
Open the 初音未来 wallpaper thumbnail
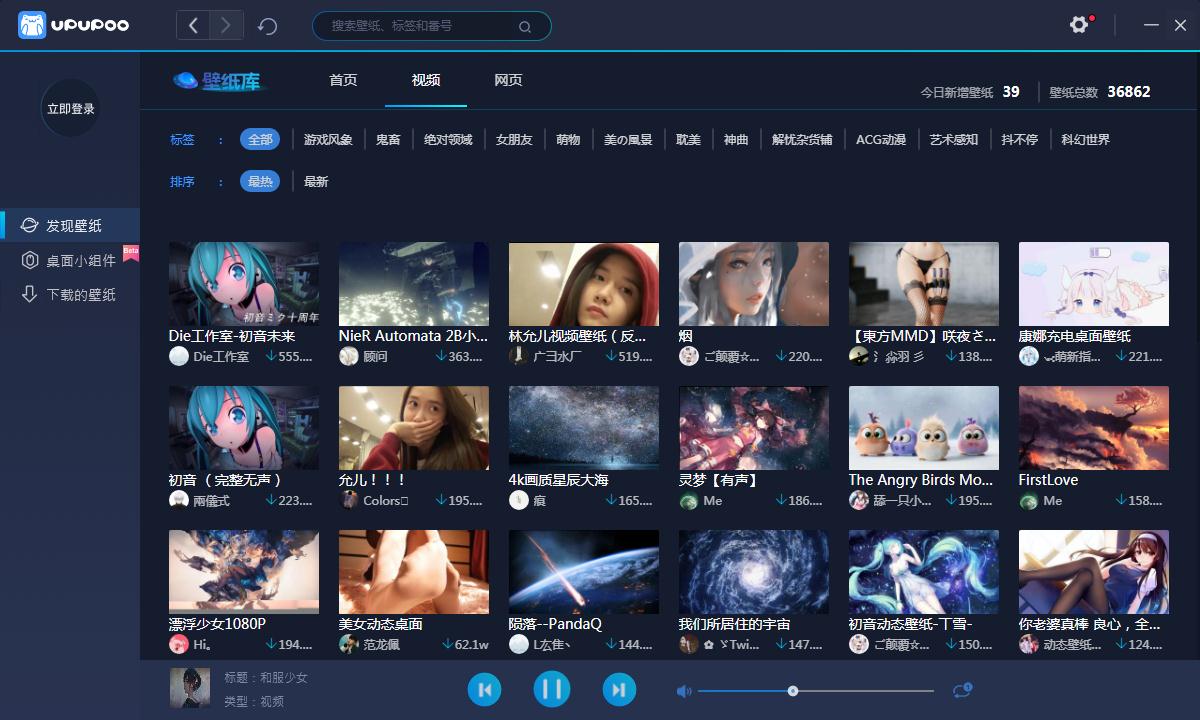click(243, 283)
